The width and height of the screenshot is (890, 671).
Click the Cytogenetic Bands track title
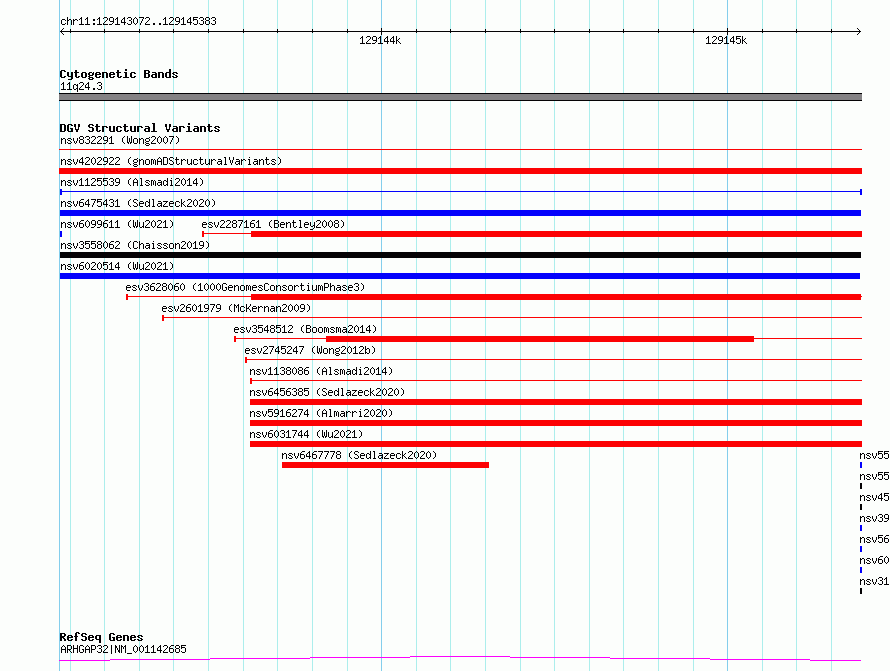tap(119, 74)
